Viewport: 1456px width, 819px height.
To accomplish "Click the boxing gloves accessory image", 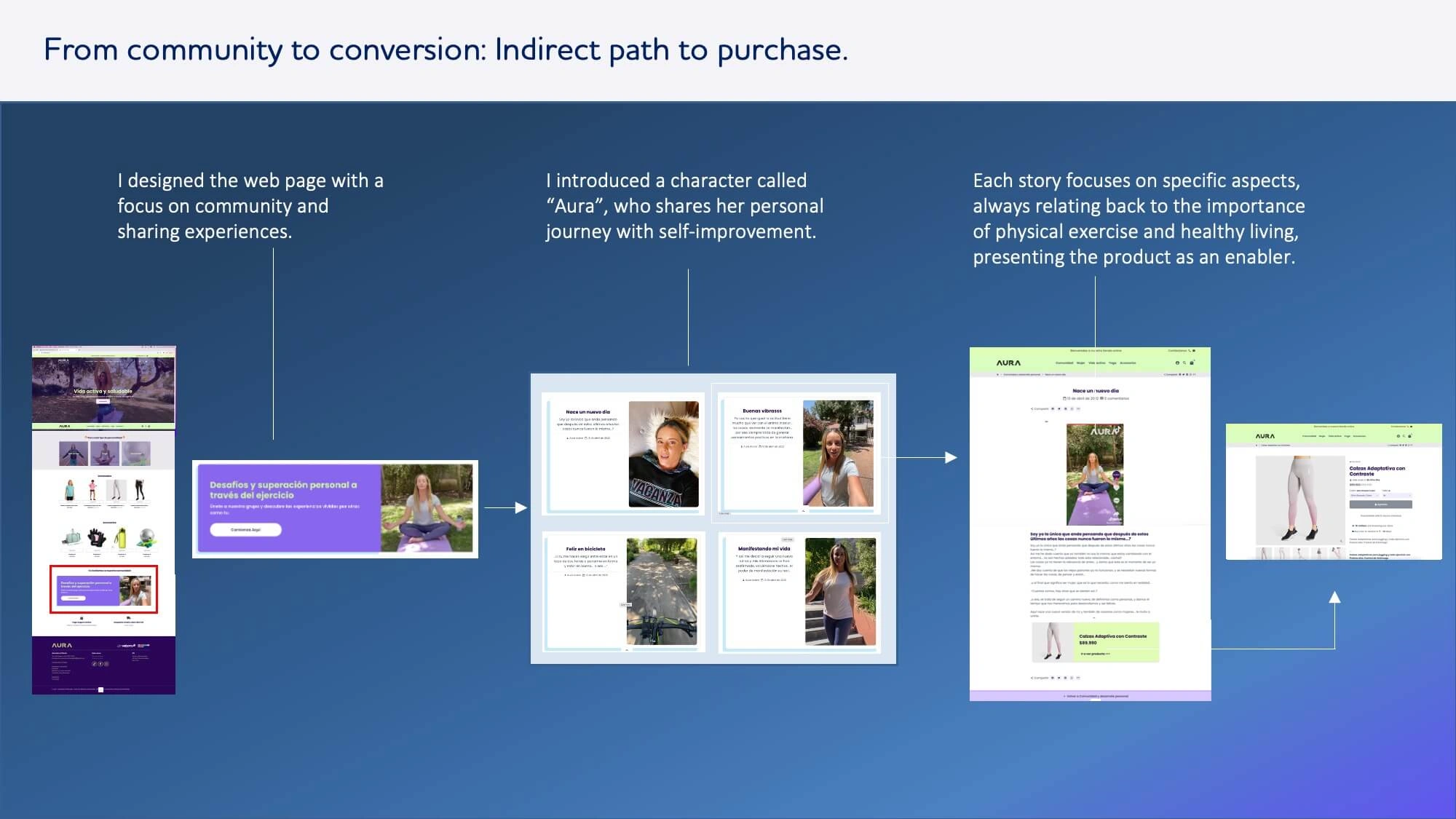I will pyautogui.click(x=97, y=538).
